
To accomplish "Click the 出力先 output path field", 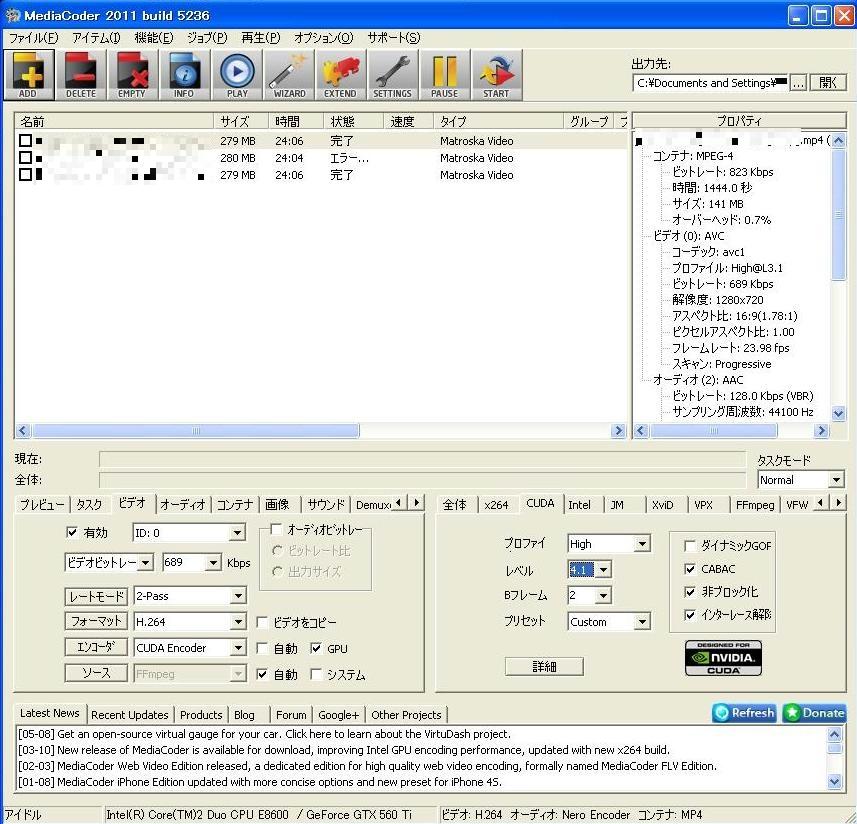I will click(711, 83).
